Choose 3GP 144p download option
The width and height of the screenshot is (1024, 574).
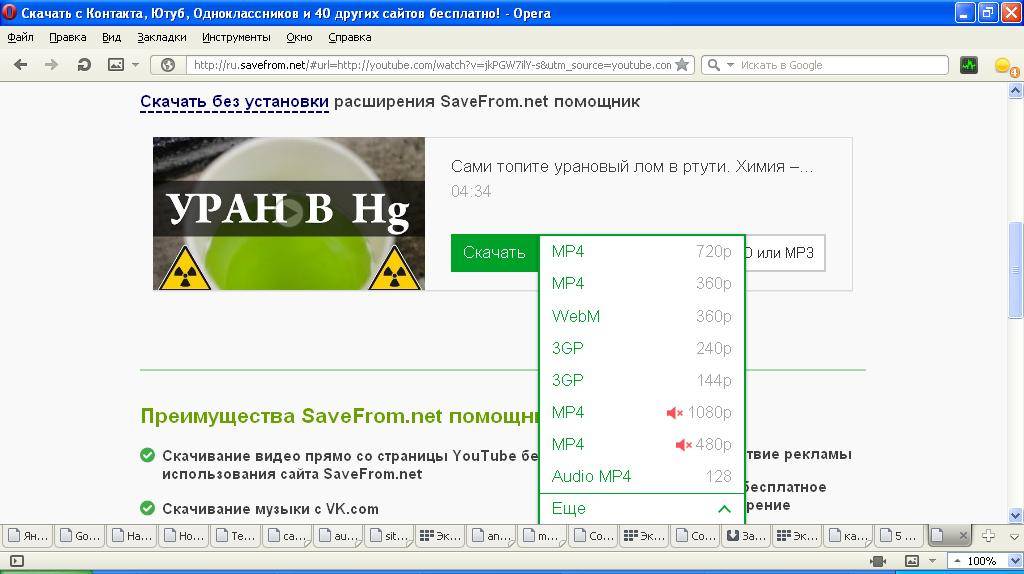coord(641,380)
